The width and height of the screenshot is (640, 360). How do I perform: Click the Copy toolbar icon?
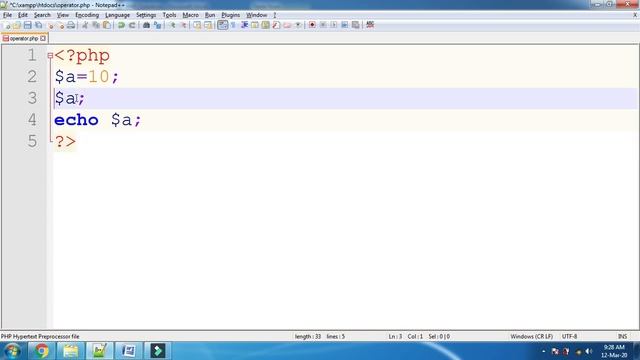(96, 25)
